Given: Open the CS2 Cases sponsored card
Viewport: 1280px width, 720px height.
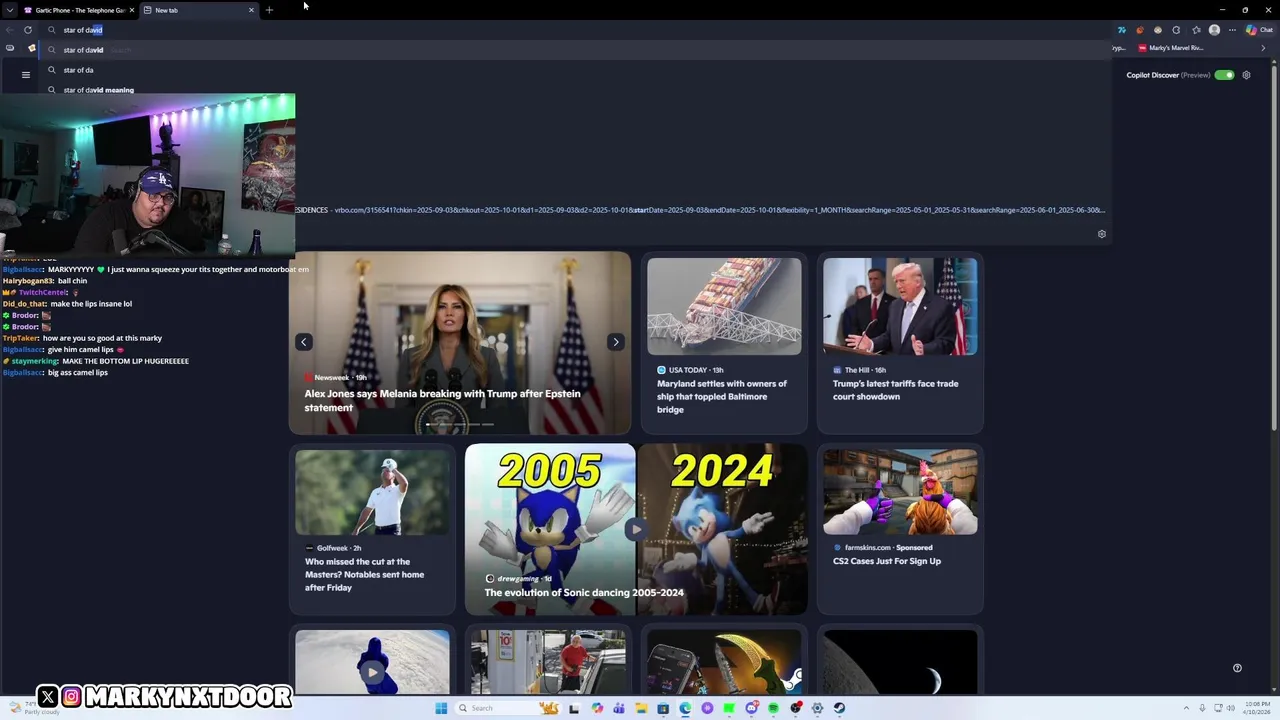Looking at the screenshot, I should tap(900, 529).
